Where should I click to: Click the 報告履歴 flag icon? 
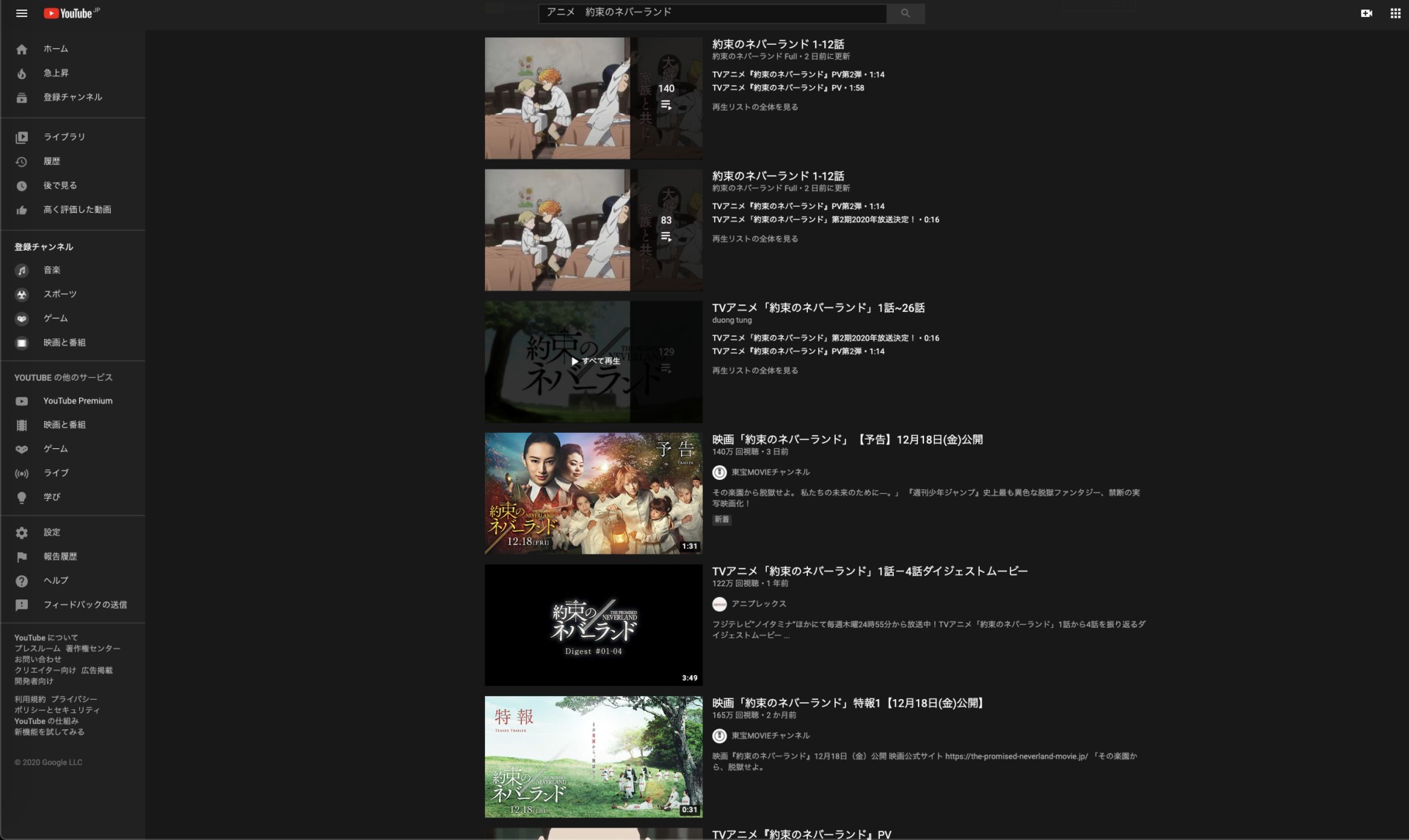pos(22,557)
